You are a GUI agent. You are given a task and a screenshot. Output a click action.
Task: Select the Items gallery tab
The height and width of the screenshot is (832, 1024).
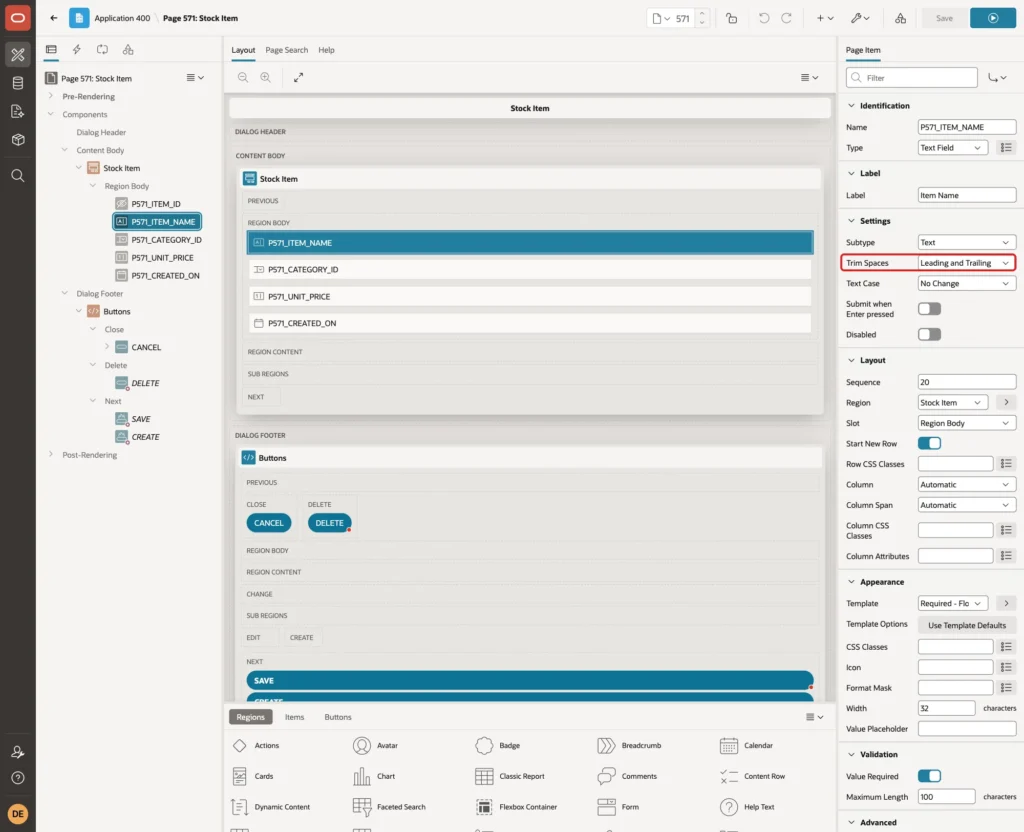click(295, 717)
